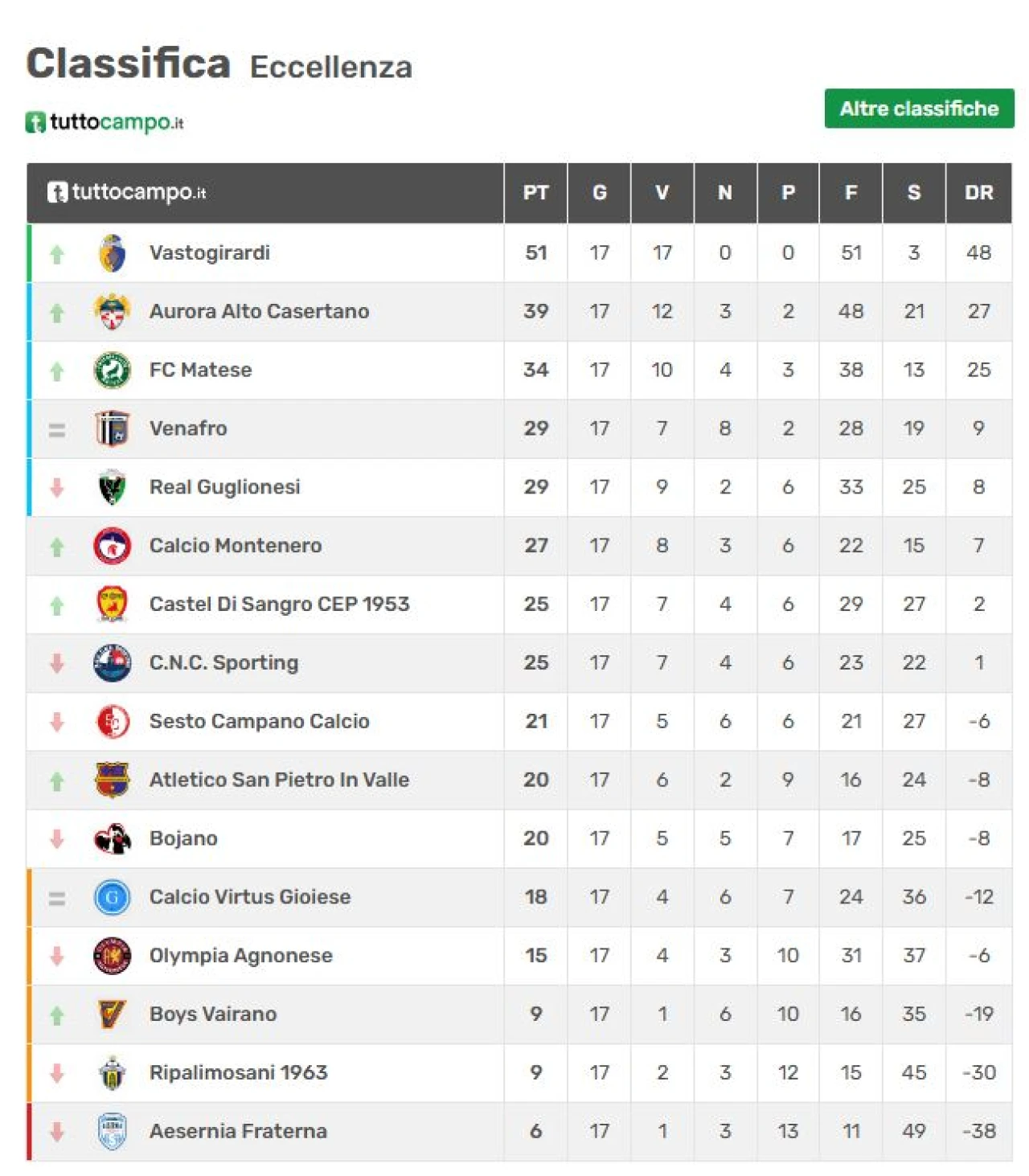
Task: Click the Calcio Montenero round badge
Action: tap(113, 546)
